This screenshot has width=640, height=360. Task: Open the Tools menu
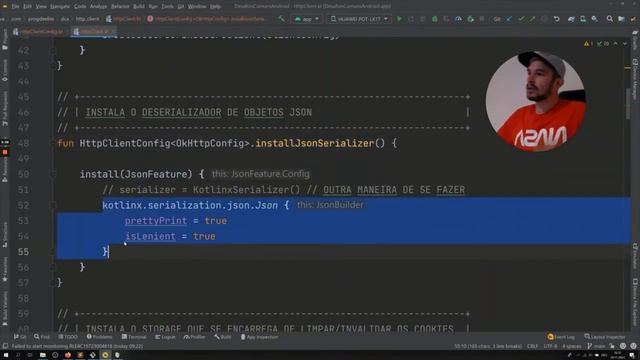pos(167,7)
